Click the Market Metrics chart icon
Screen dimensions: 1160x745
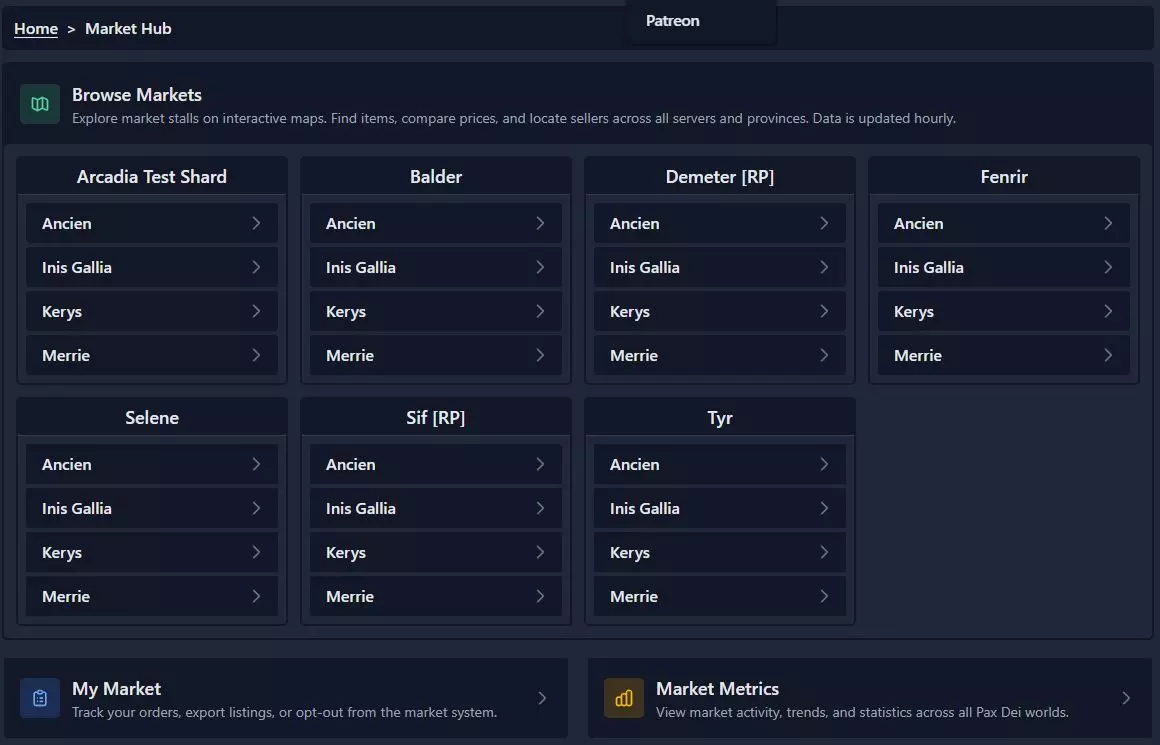tap(624, 698)
